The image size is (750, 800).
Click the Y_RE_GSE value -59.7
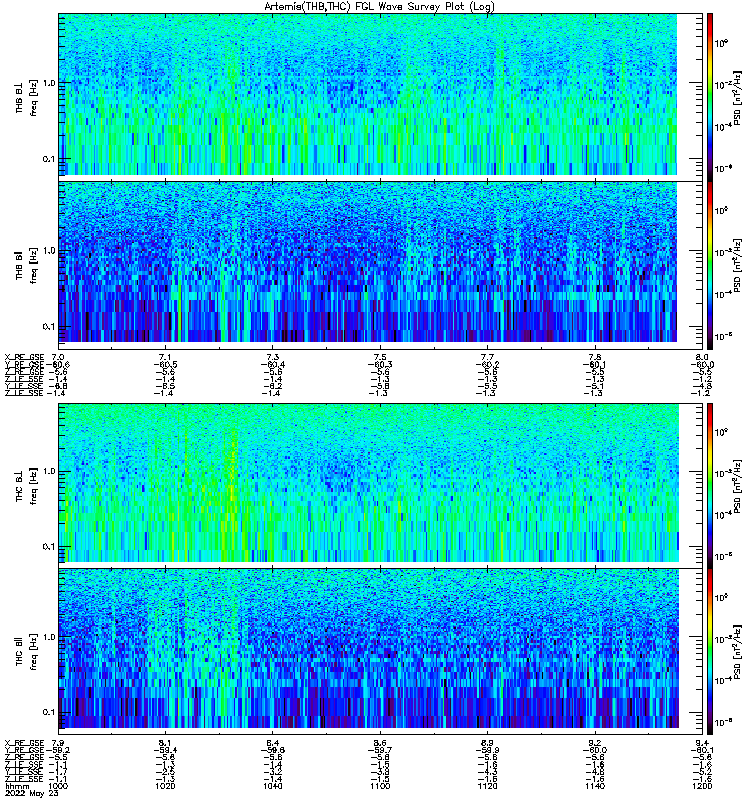point(380,750)
